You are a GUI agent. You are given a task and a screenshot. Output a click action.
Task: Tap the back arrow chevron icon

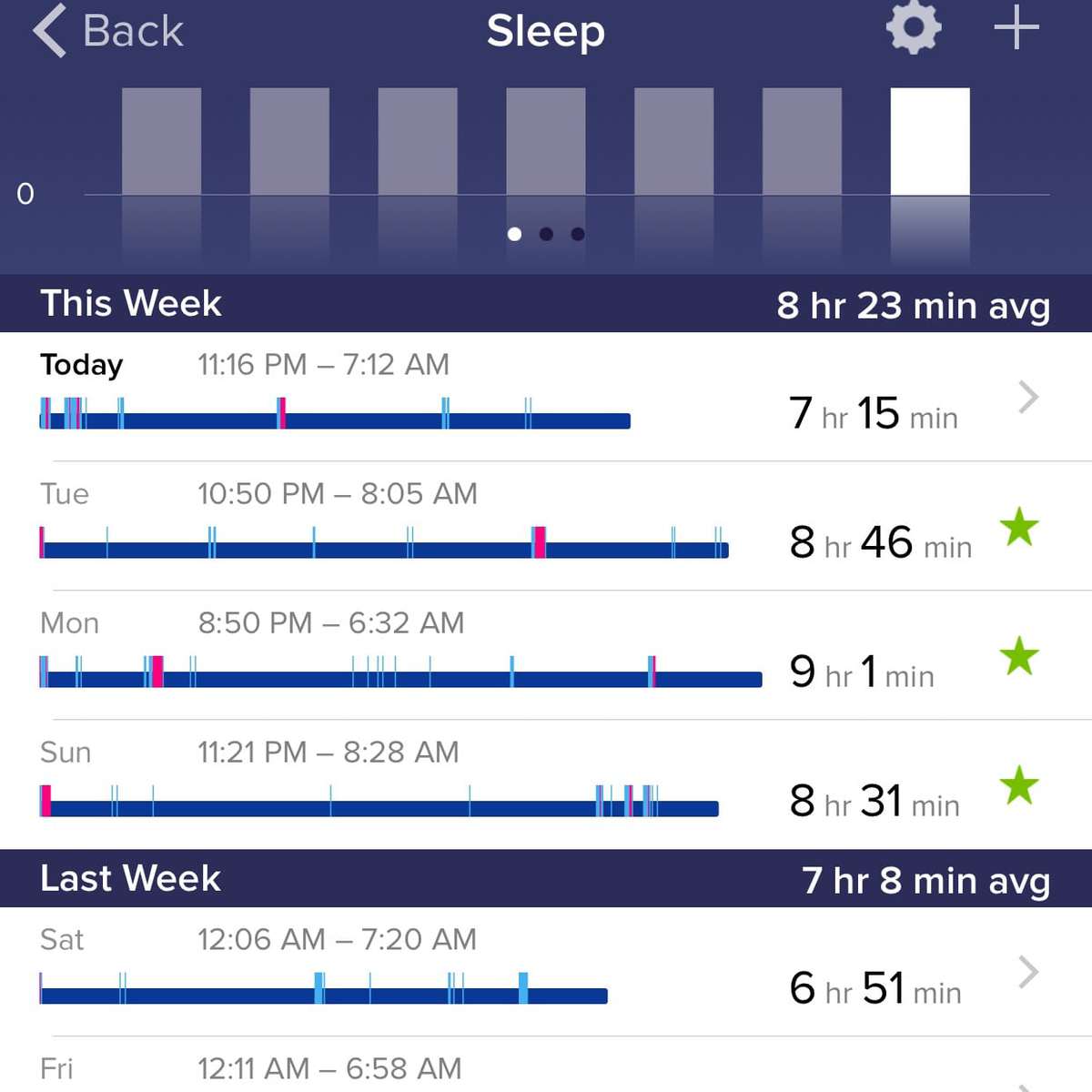pyautogui.click(x=49, y=30)
